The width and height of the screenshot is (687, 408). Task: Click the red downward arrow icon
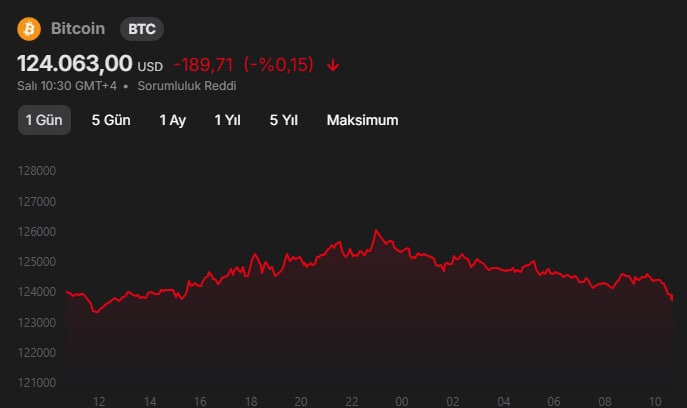(x=333, y=65)
